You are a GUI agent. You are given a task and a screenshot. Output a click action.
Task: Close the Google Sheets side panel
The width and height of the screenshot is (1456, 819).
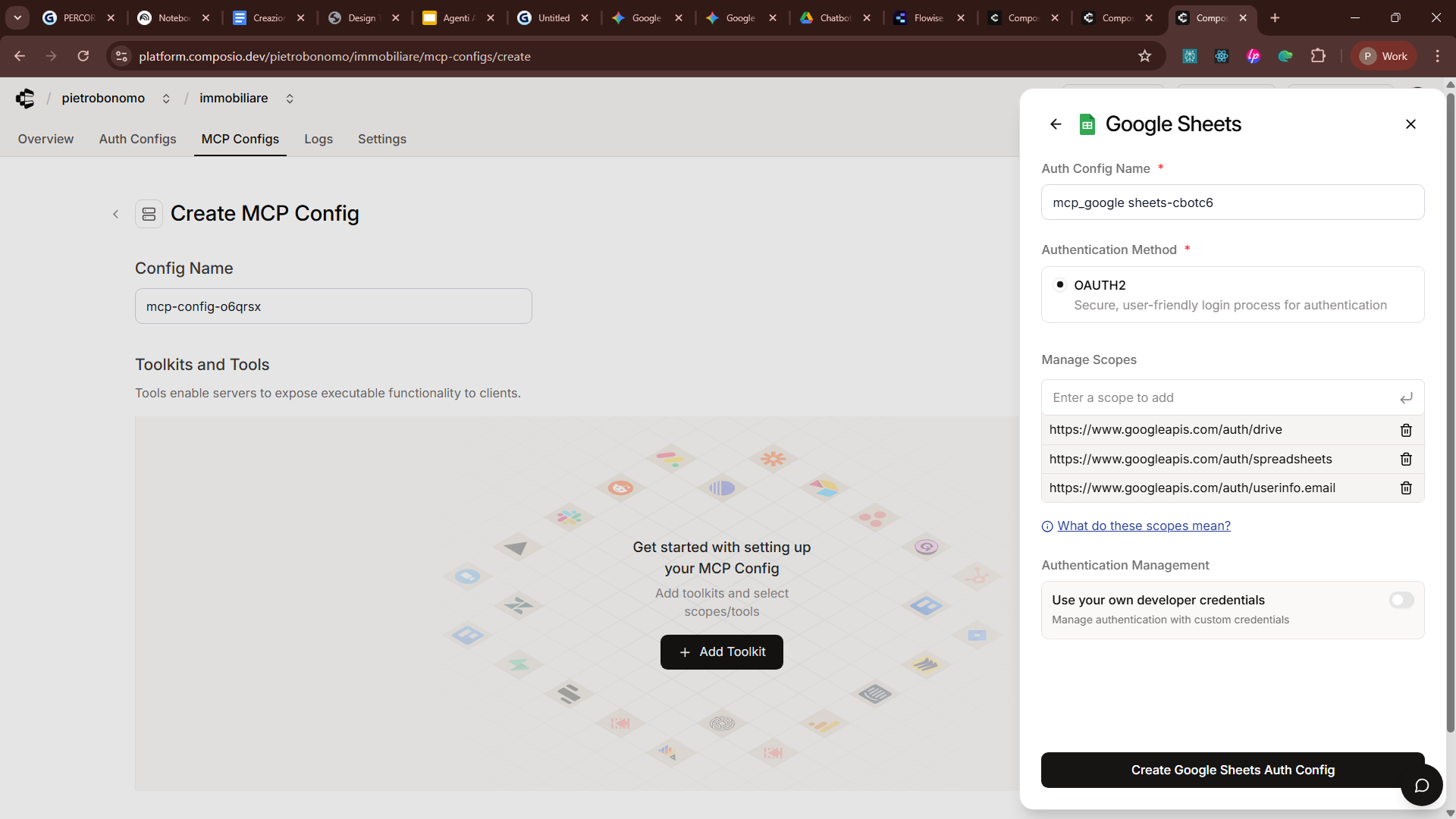pos(1410,124)
